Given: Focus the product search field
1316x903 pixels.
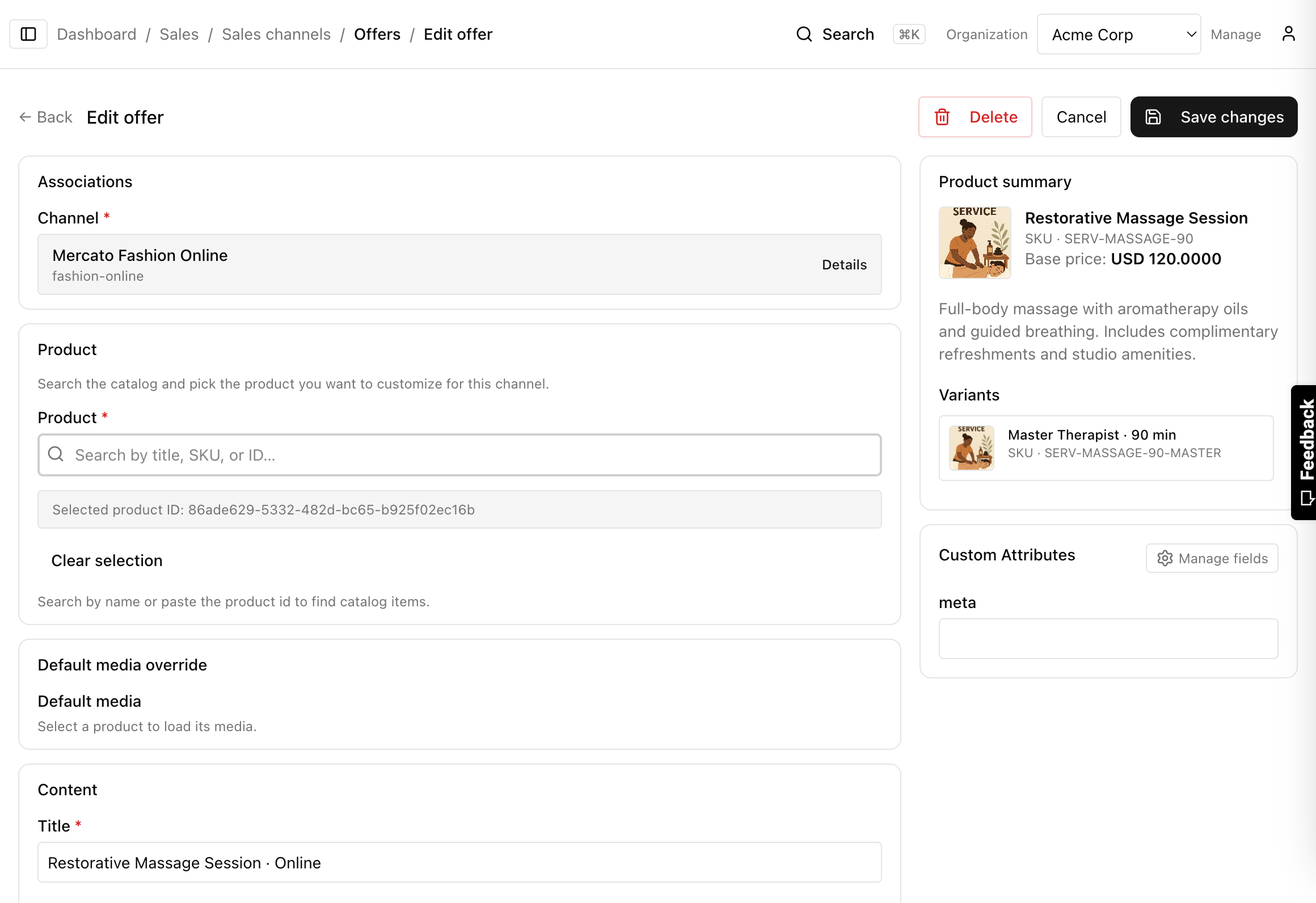Looking at the screenshot, I should point(459,455).
